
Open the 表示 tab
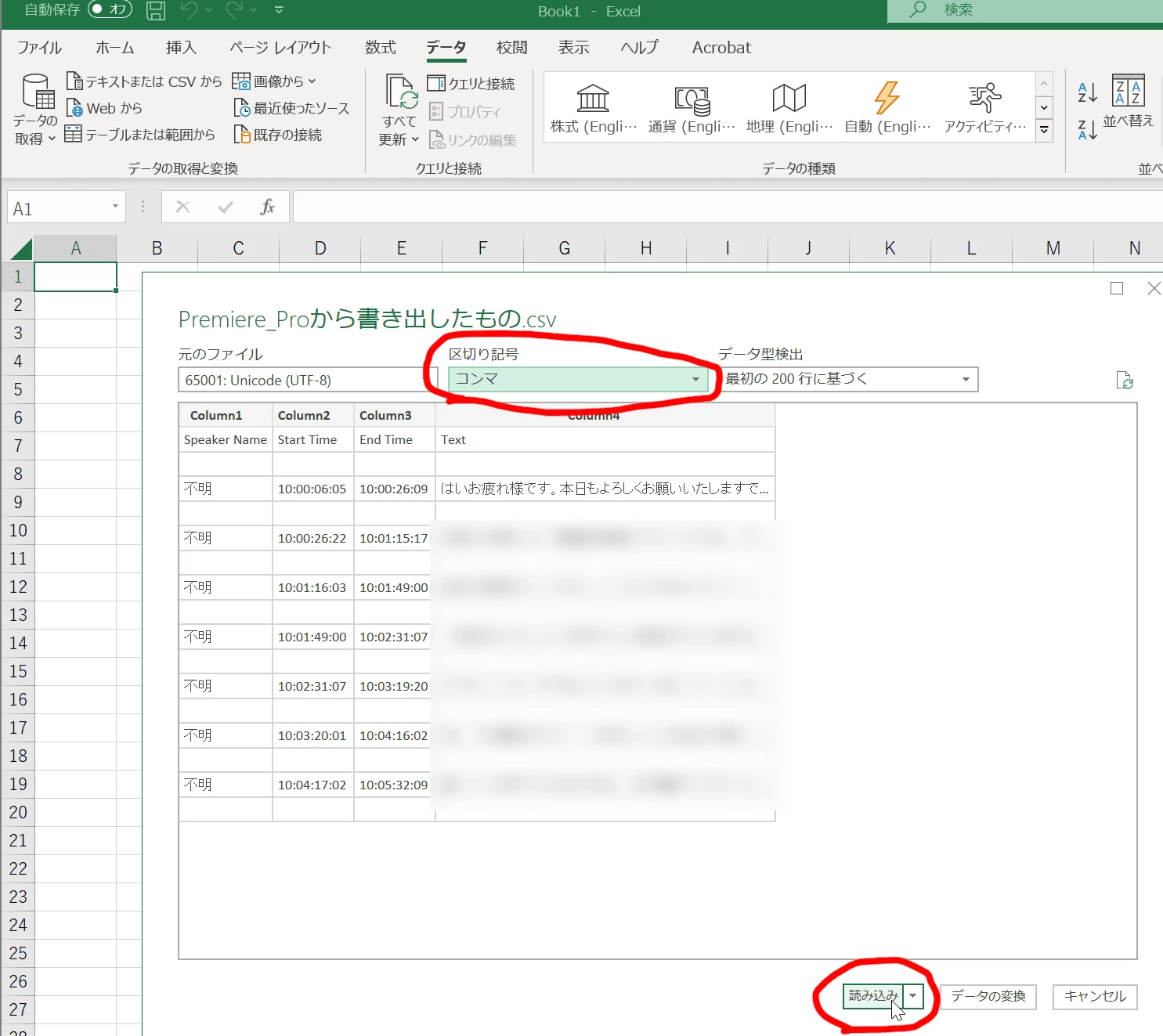(x=573, y=48)
